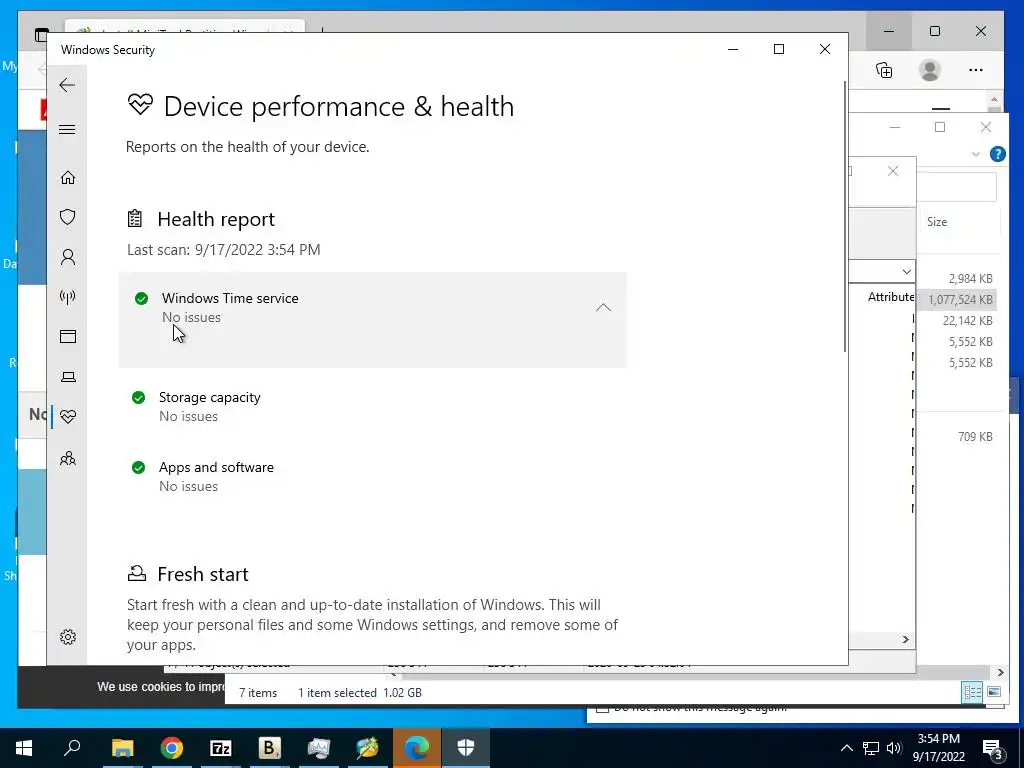The height and width of the screenshot is (768, 1024).
Task: Switch File Explorer to large icons view
Action: (x=994, y=692)
